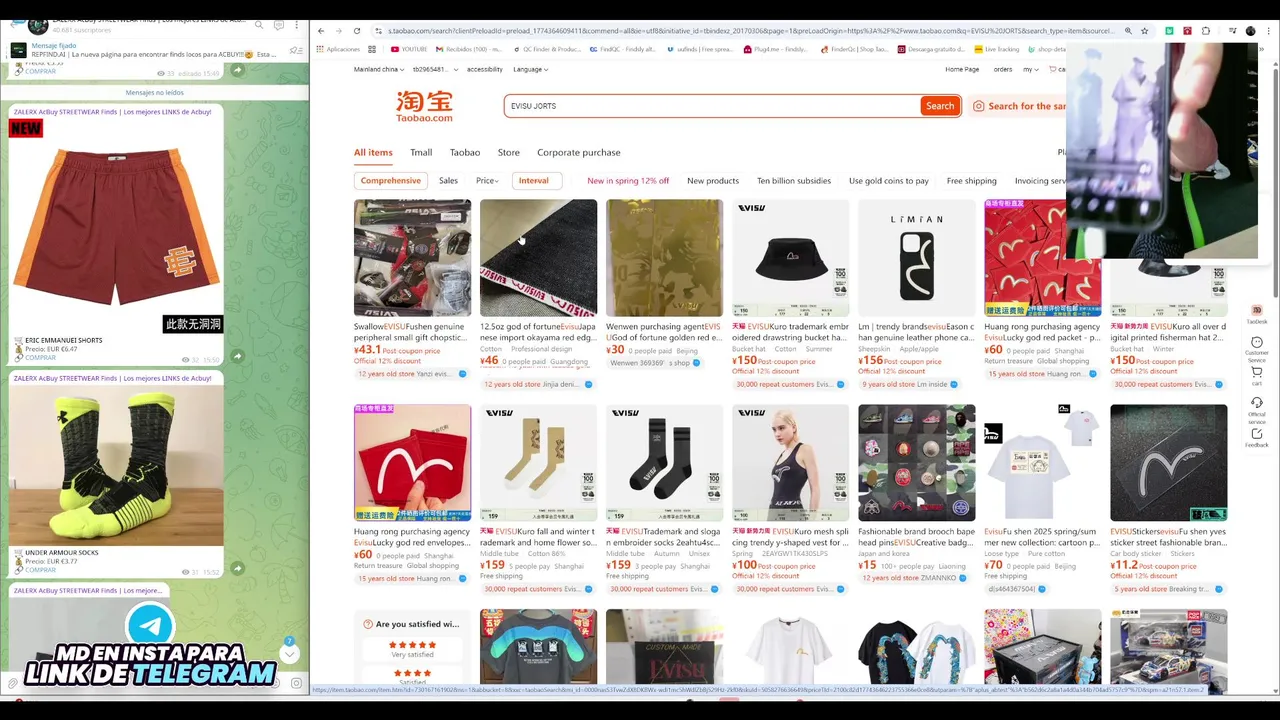Click COMPRAR under Eric Emmanuel Shorts
The image size is (1280, 720).
(x=40, y=357)
